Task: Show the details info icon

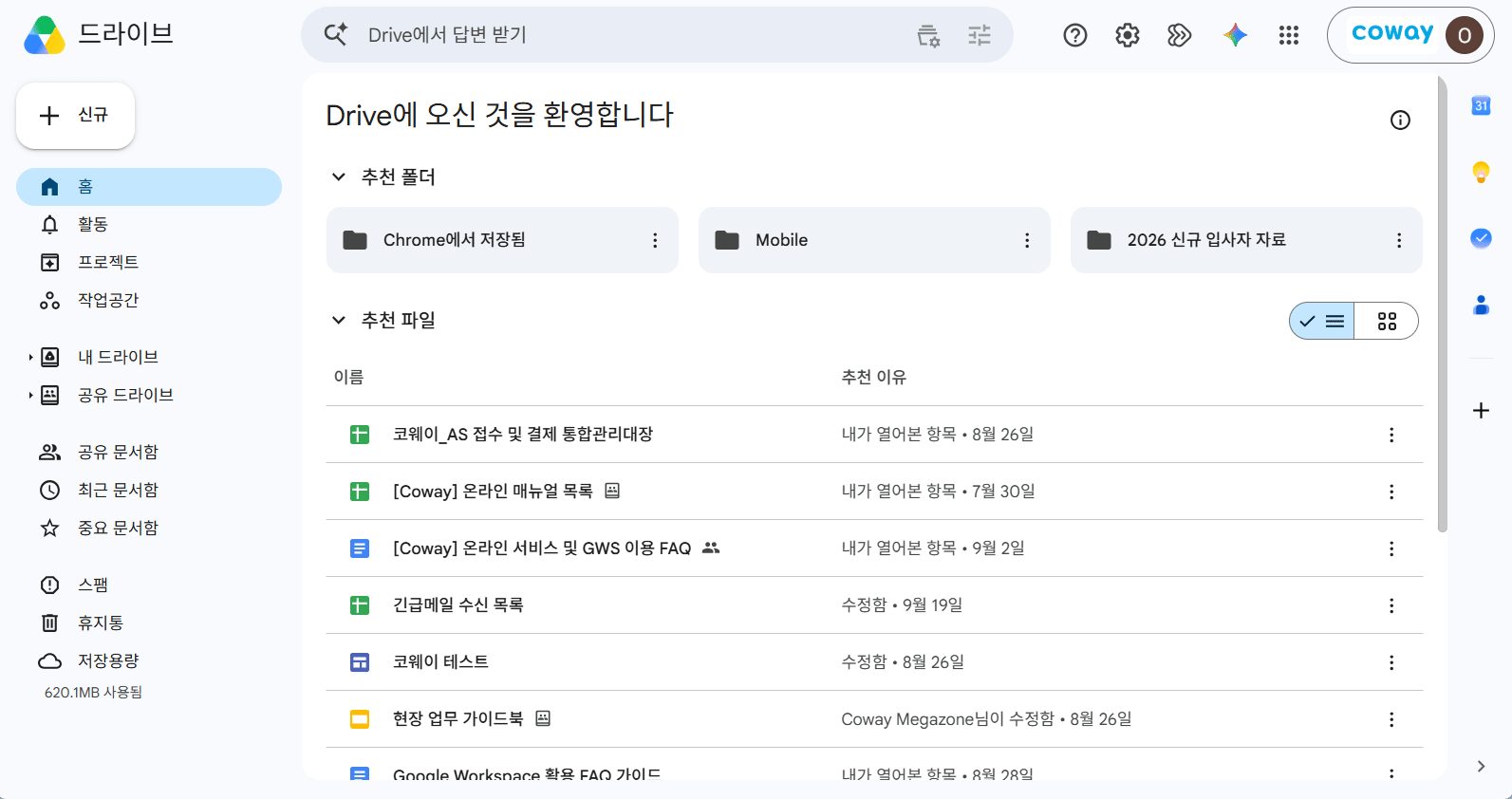Action: coord(1400,120)
